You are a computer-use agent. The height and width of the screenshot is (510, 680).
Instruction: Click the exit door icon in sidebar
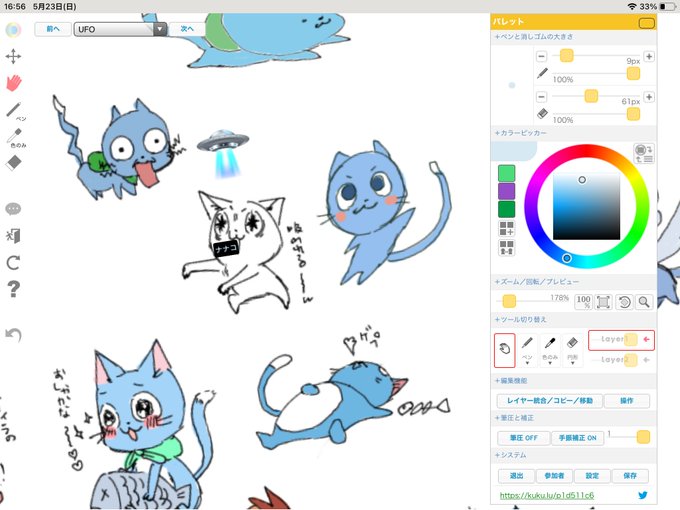13,236
